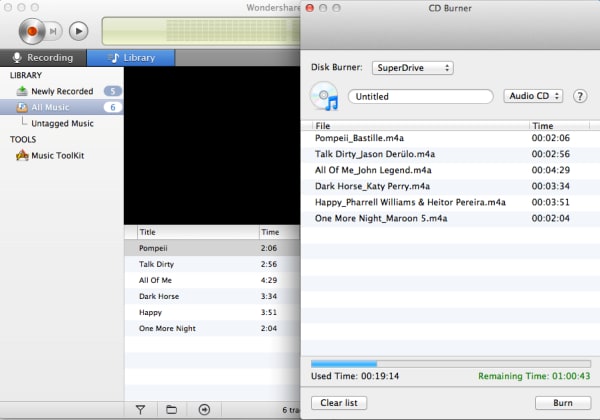This screenshot has width=600, height=420.
Task: Click the Newly Recorded count badge 5
Action: click(112, 91)
